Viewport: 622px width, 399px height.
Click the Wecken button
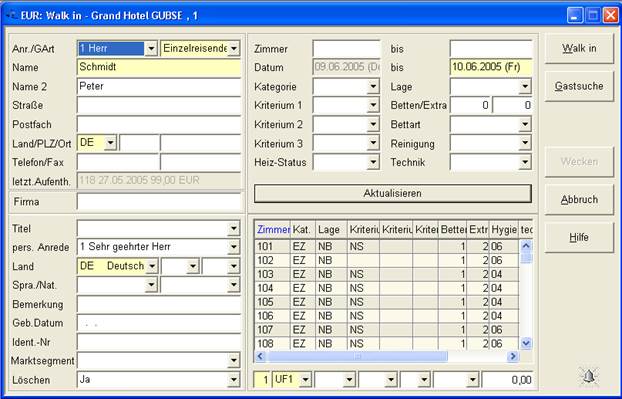pos(579,162)
